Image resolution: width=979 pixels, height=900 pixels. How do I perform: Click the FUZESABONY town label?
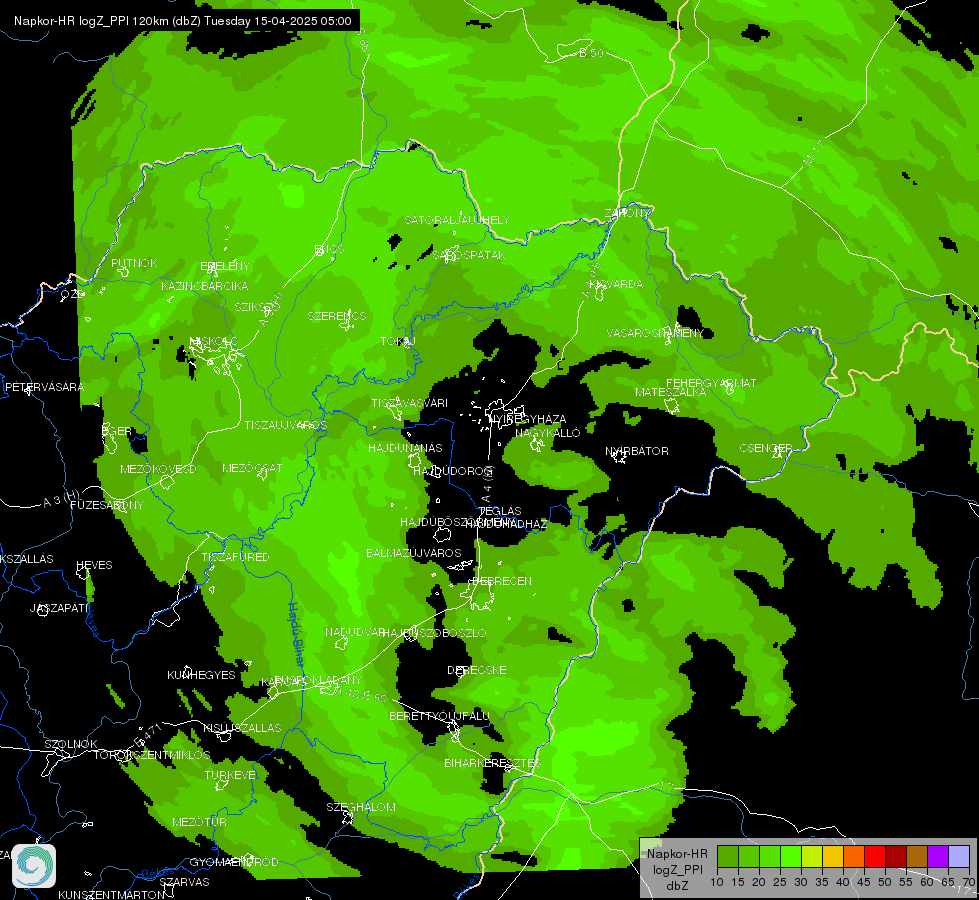point(107,505)
